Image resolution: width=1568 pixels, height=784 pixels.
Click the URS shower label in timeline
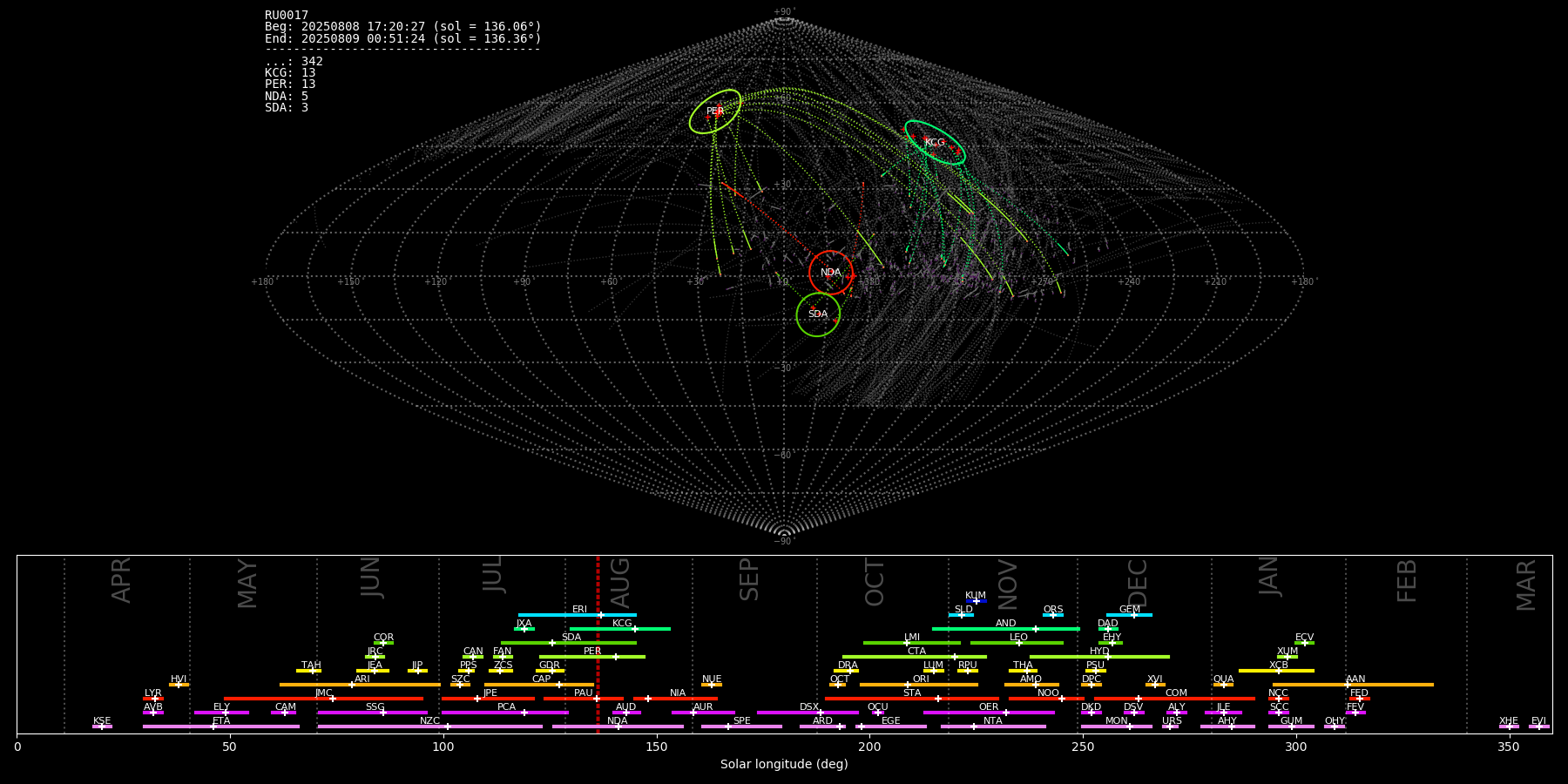click(1172, 721)
